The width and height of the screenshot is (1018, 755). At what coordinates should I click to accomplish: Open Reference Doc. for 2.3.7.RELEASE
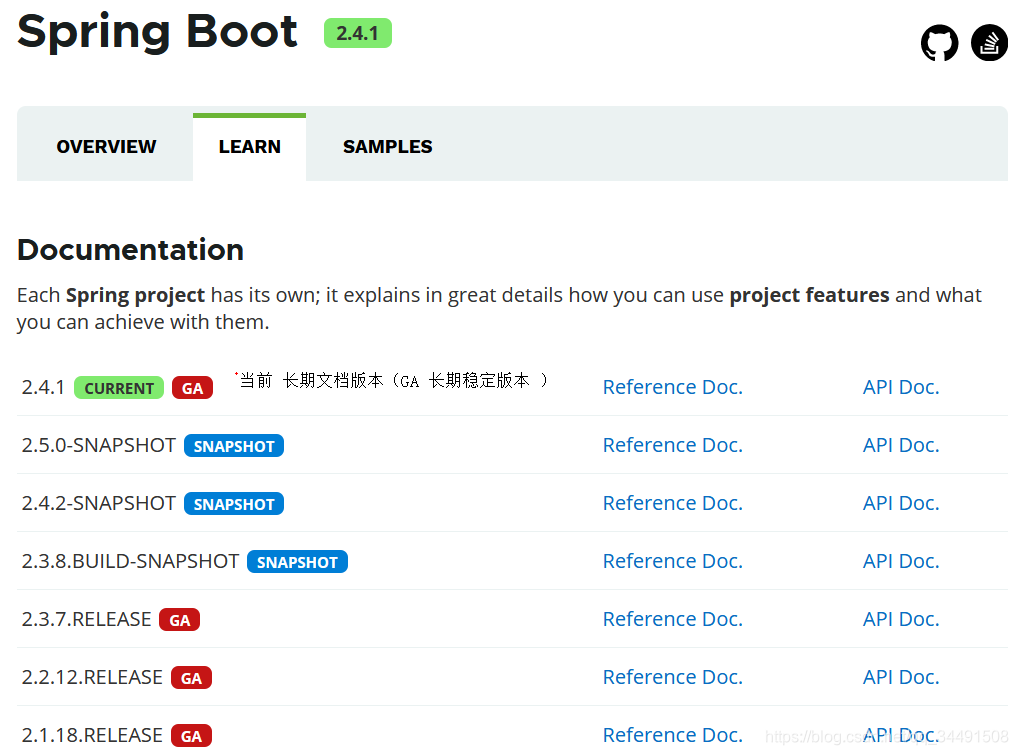click(x=673, y=619)
